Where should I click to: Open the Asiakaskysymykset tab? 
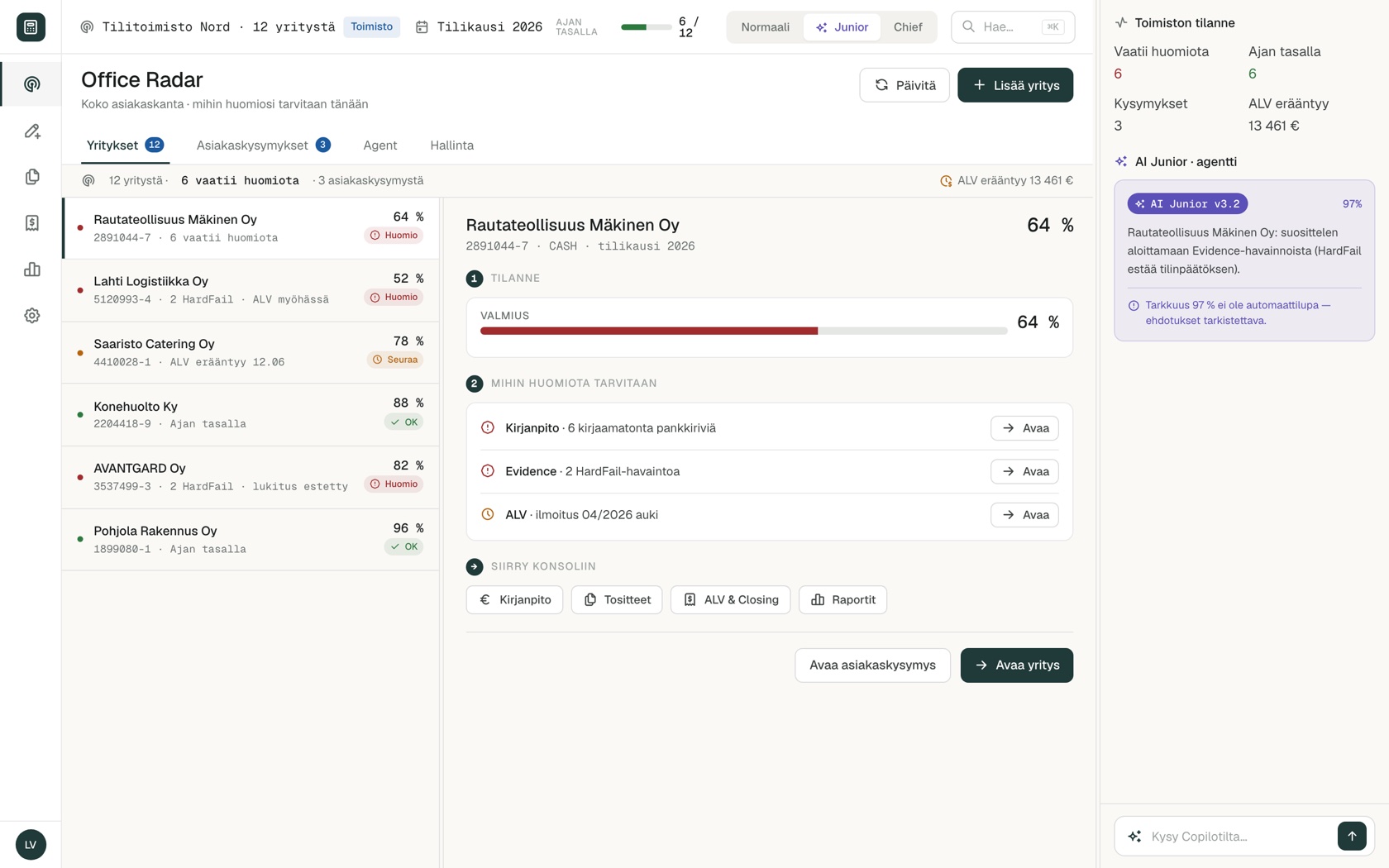tap(263, 145)
